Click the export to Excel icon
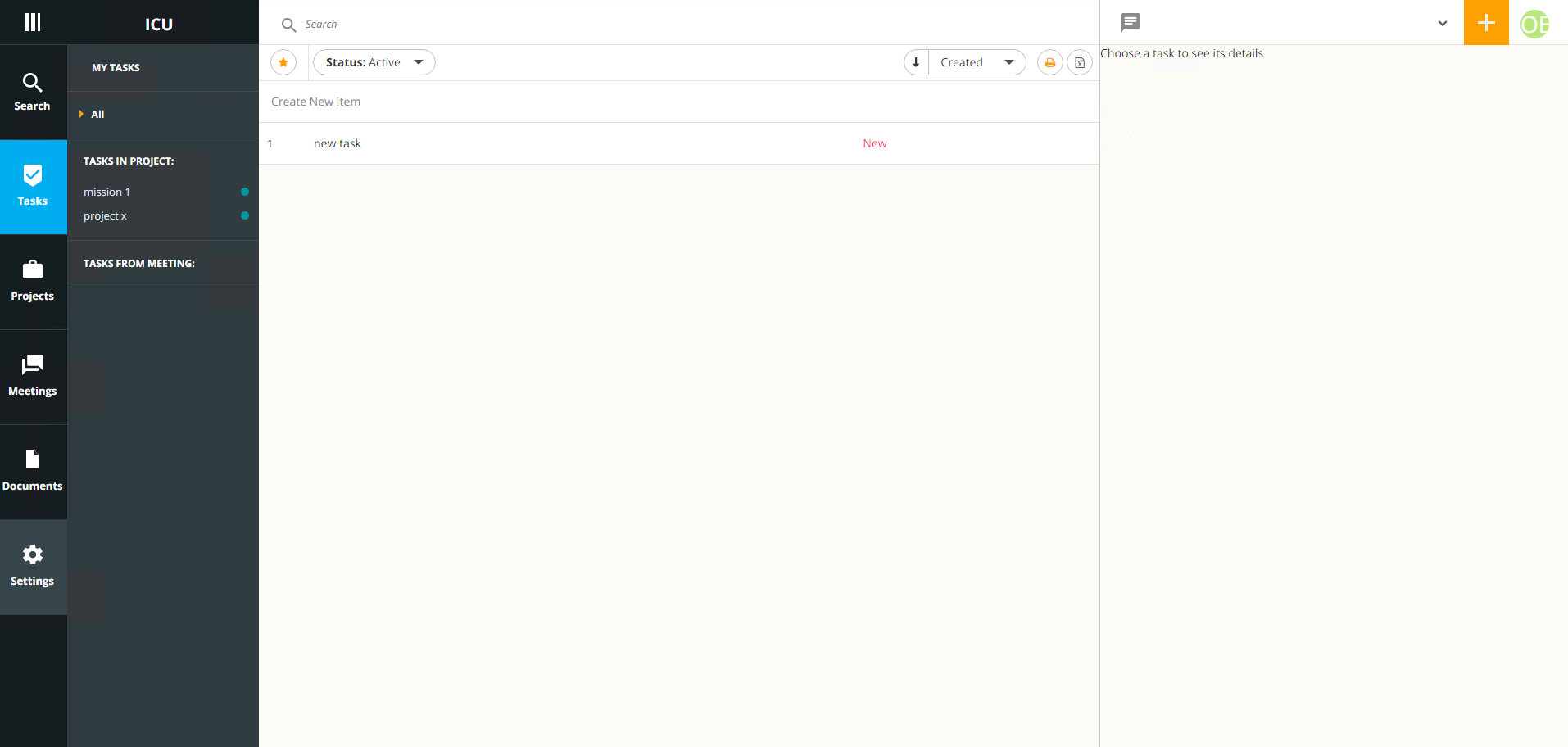 tap(1080, 62)
